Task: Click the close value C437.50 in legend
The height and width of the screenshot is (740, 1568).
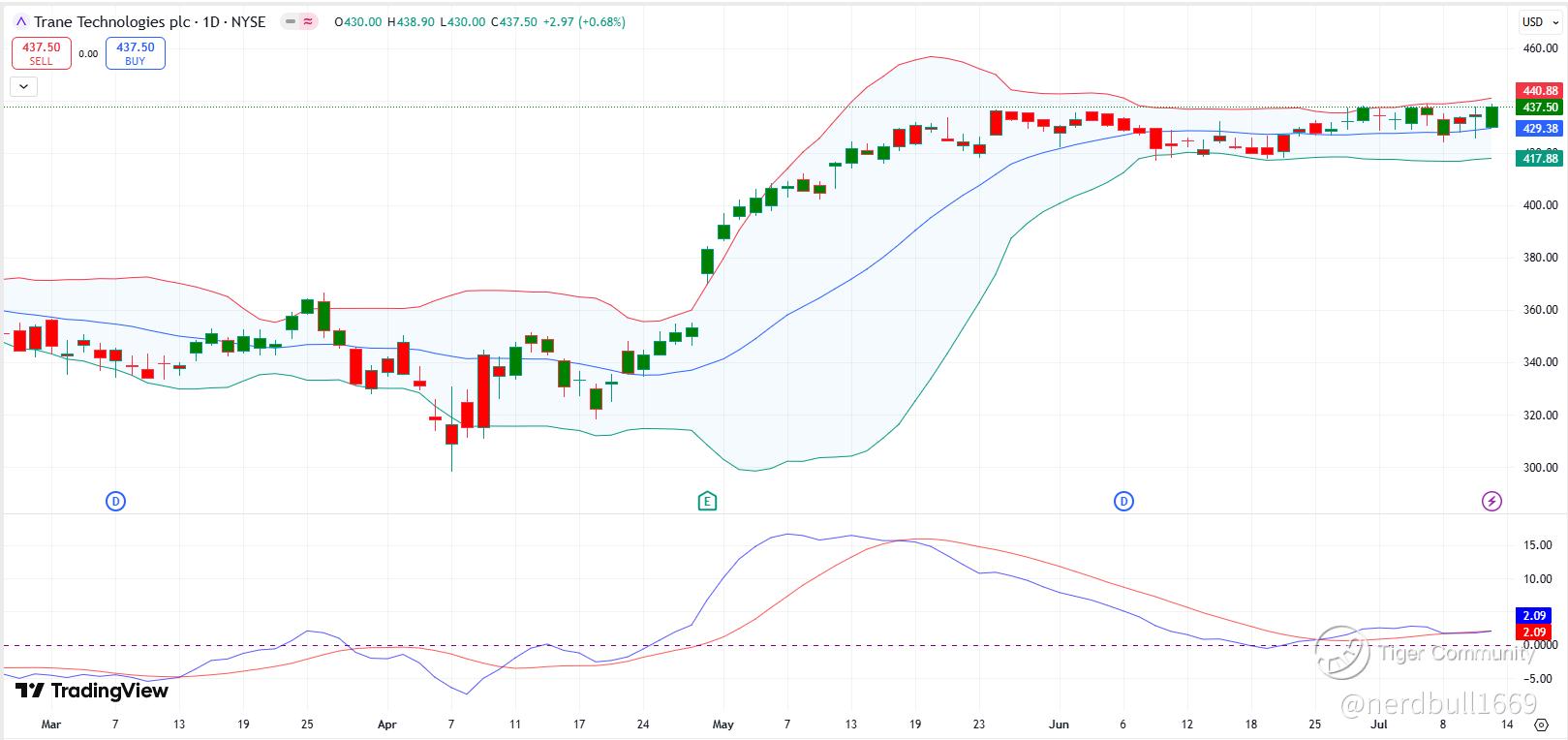Action: 514,21
